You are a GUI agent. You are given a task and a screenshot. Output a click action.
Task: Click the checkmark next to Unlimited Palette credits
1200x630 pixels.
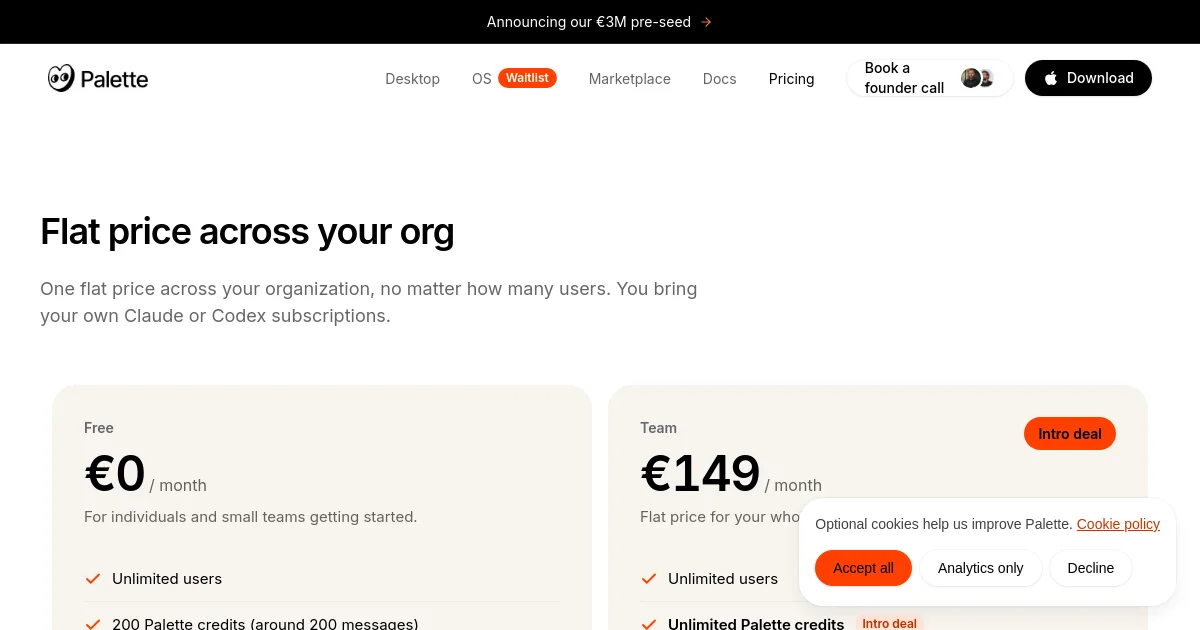click(649, 624)
